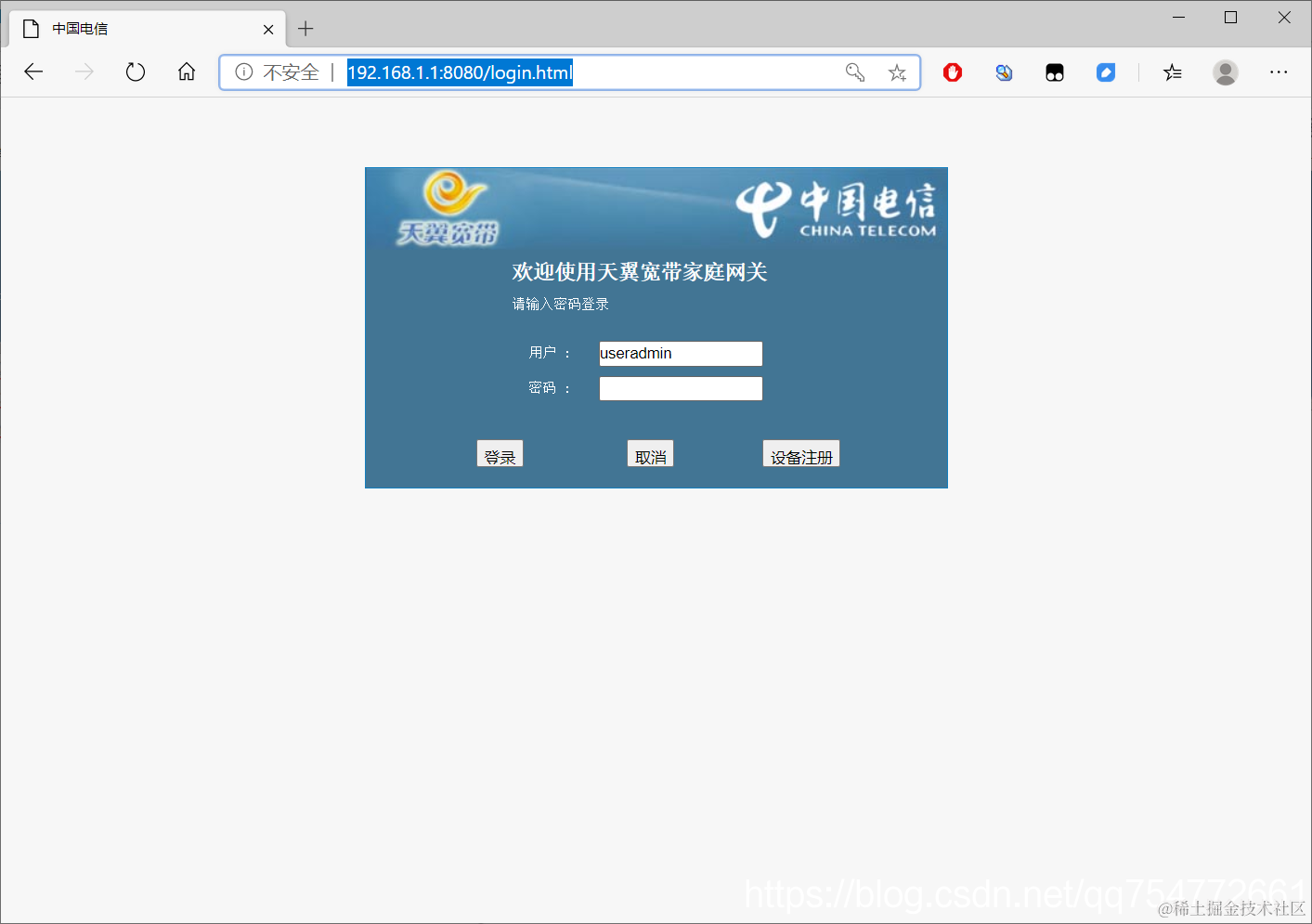Viewport: 1312px width, 924px height.
Task: Open a new tab with the plus button
Action: [305, 29]
